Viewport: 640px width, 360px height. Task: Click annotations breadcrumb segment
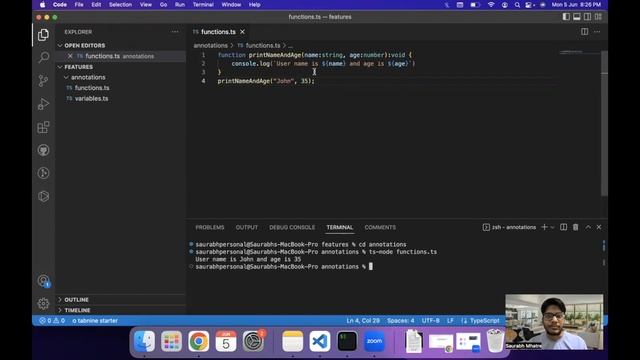tap(211, 45)
